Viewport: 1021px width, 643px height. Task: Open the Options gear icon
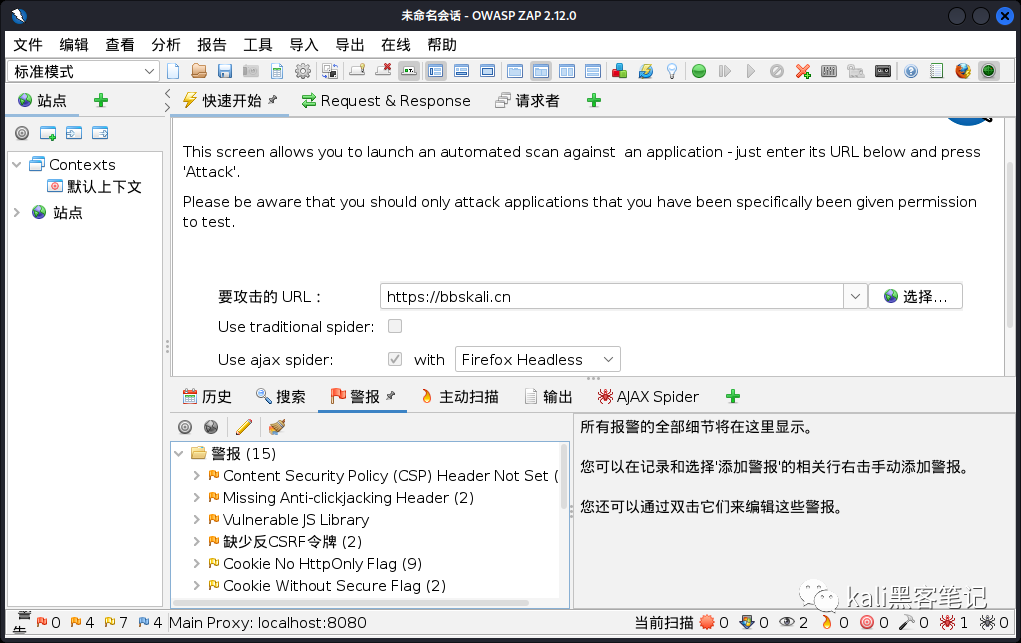point(303,71)
